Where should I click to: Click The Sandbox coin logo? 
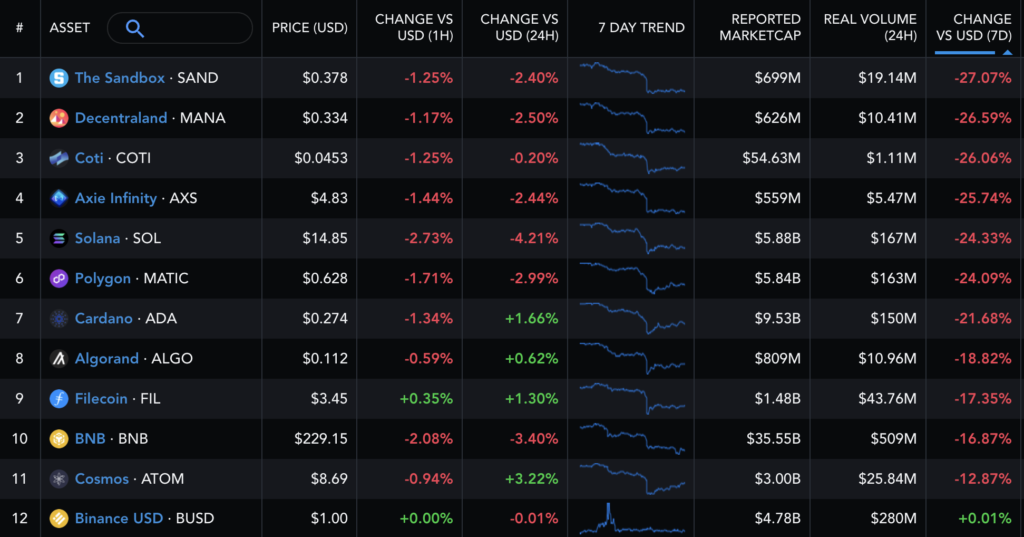pyautogui.click(x=59, y=78)
